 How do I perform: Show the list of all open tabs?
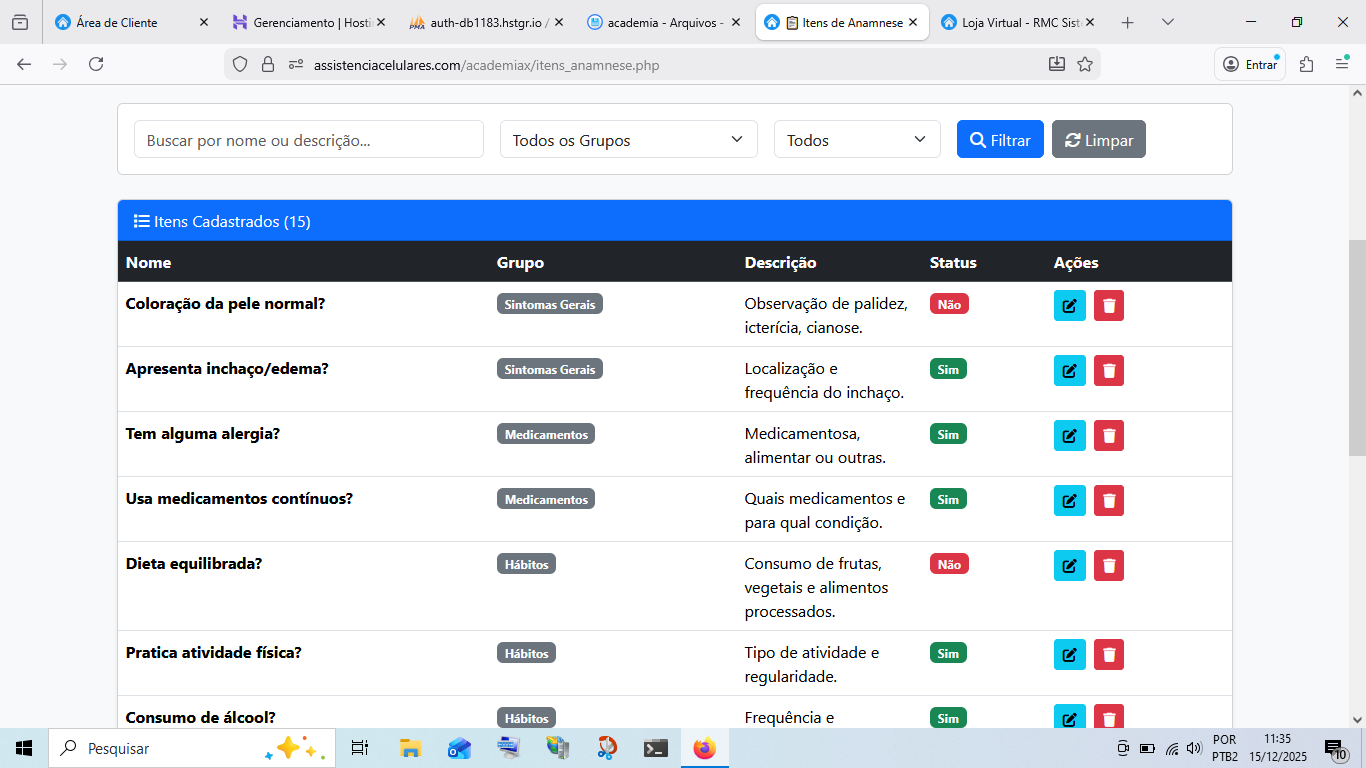click(x=1168, y=22)
